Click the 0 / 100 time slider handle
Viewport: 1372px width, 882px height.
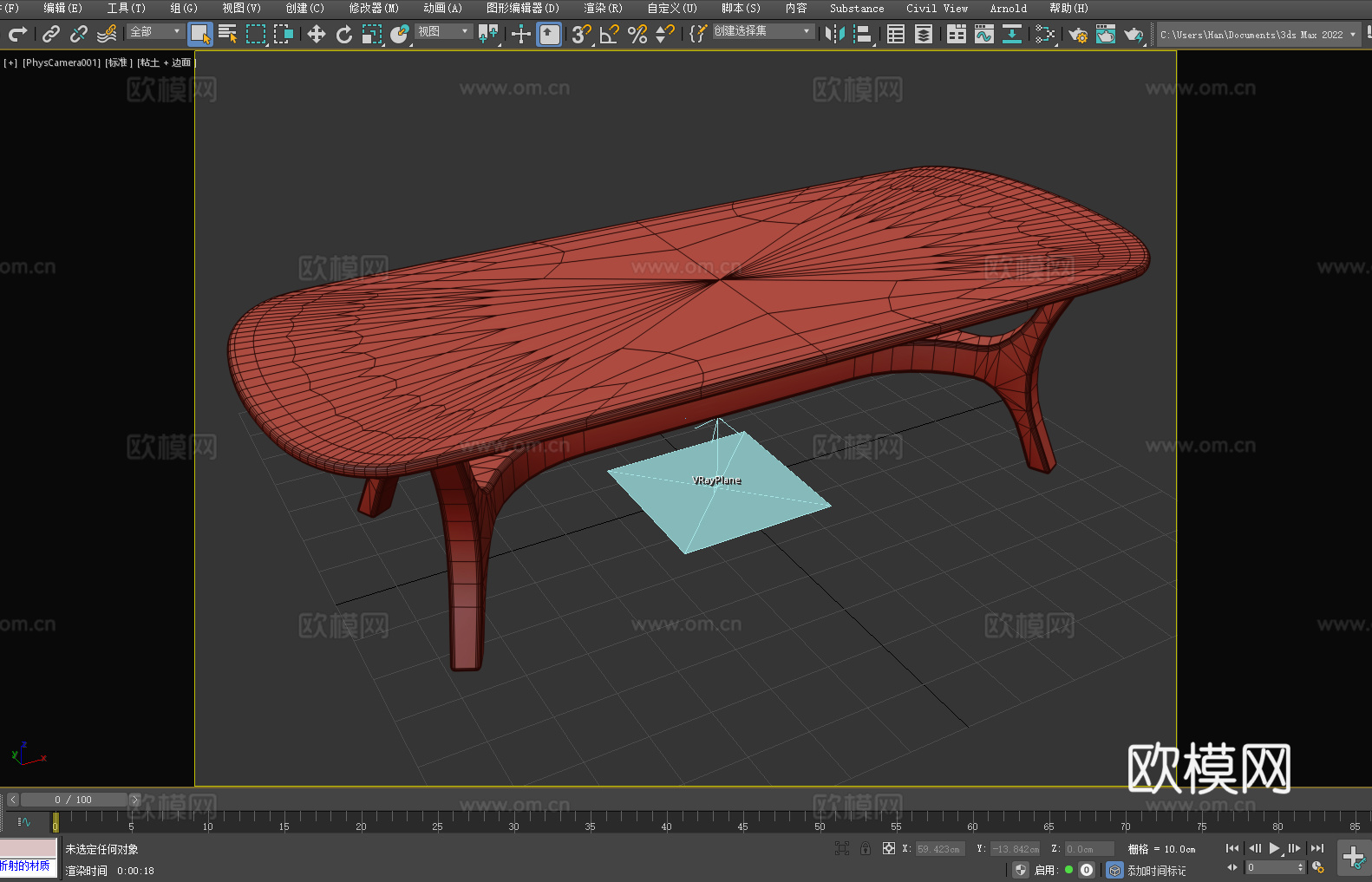pos(74,800)
